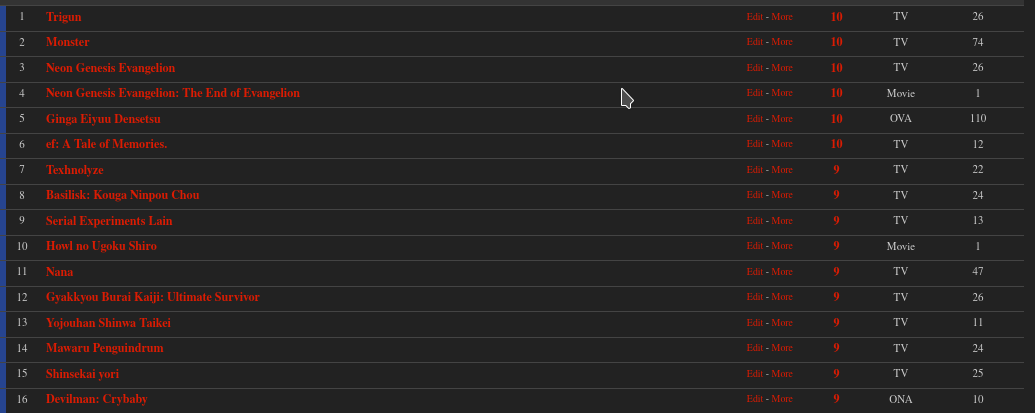Expand More details for ef: A Tale of Memories
Screen dimensions: 1035x413
point(782,144)
